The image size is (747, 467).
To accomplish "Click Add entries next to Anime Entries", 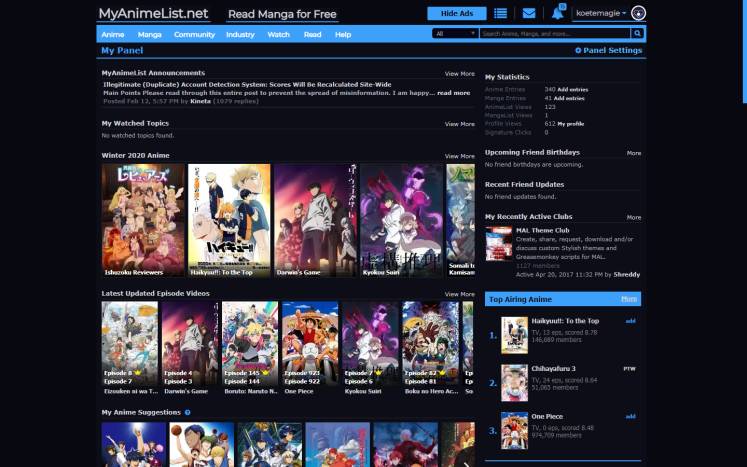I will point(573,90).
